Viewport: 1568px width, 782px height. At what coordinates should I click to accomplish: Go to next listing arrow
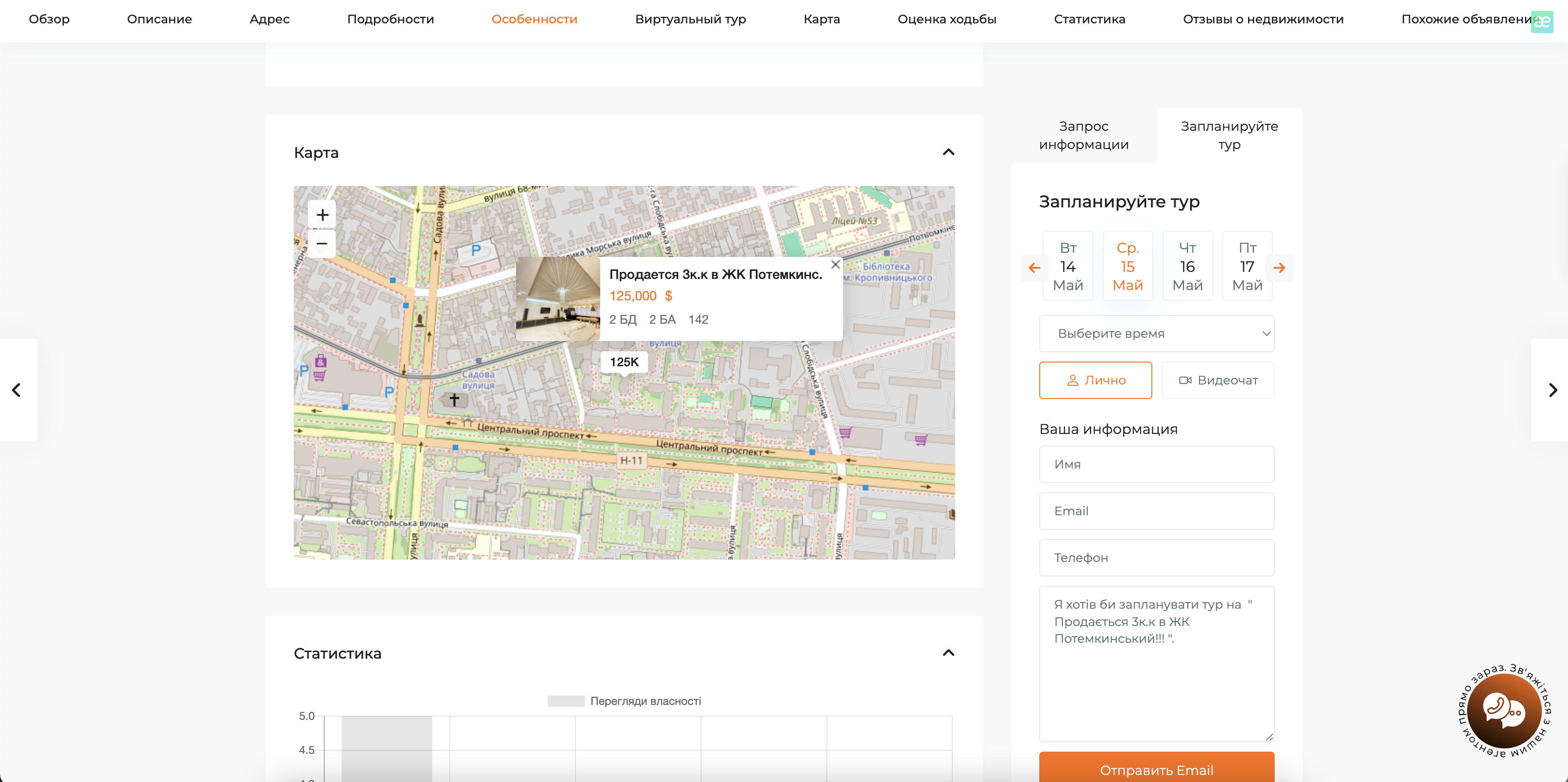1552,390
